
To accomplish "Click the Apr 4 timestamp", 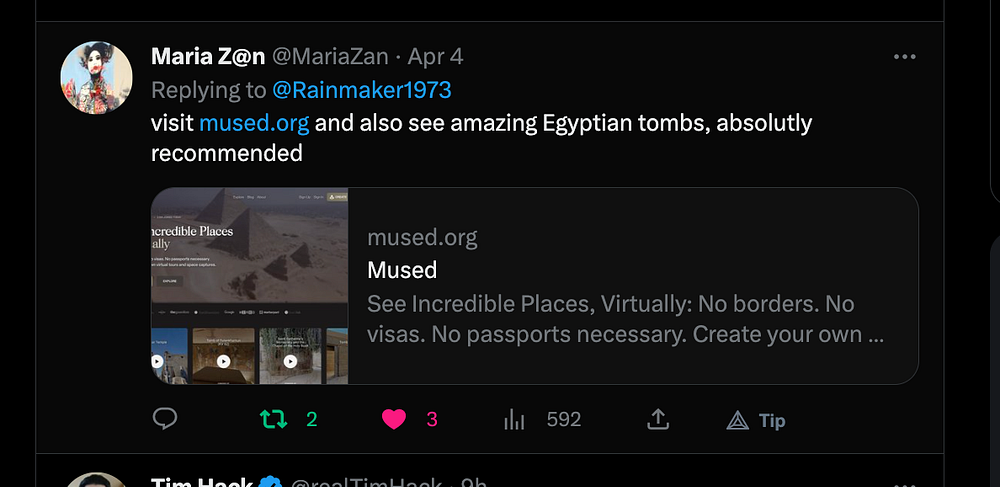I will click(435, 57).
